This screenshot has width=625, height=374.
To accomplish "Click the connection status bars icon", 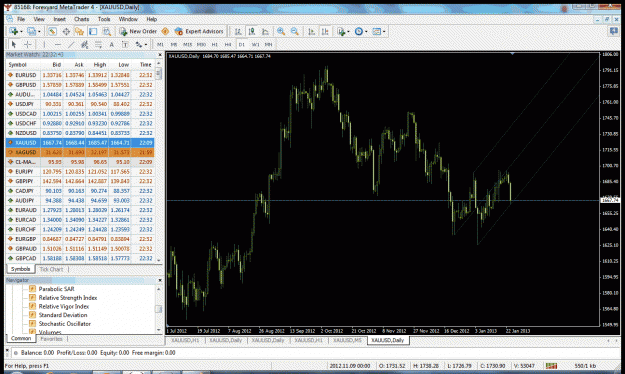I will tap(552, 366).
